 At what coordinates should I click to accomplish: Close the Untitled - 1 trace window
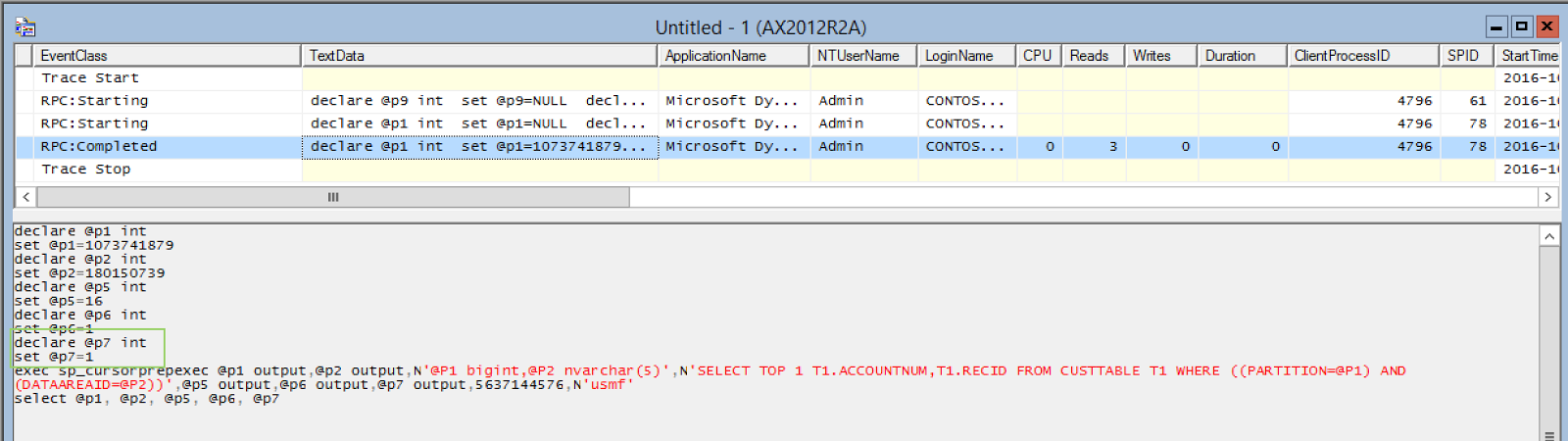pyautogui.click(x=1546, y=26)
